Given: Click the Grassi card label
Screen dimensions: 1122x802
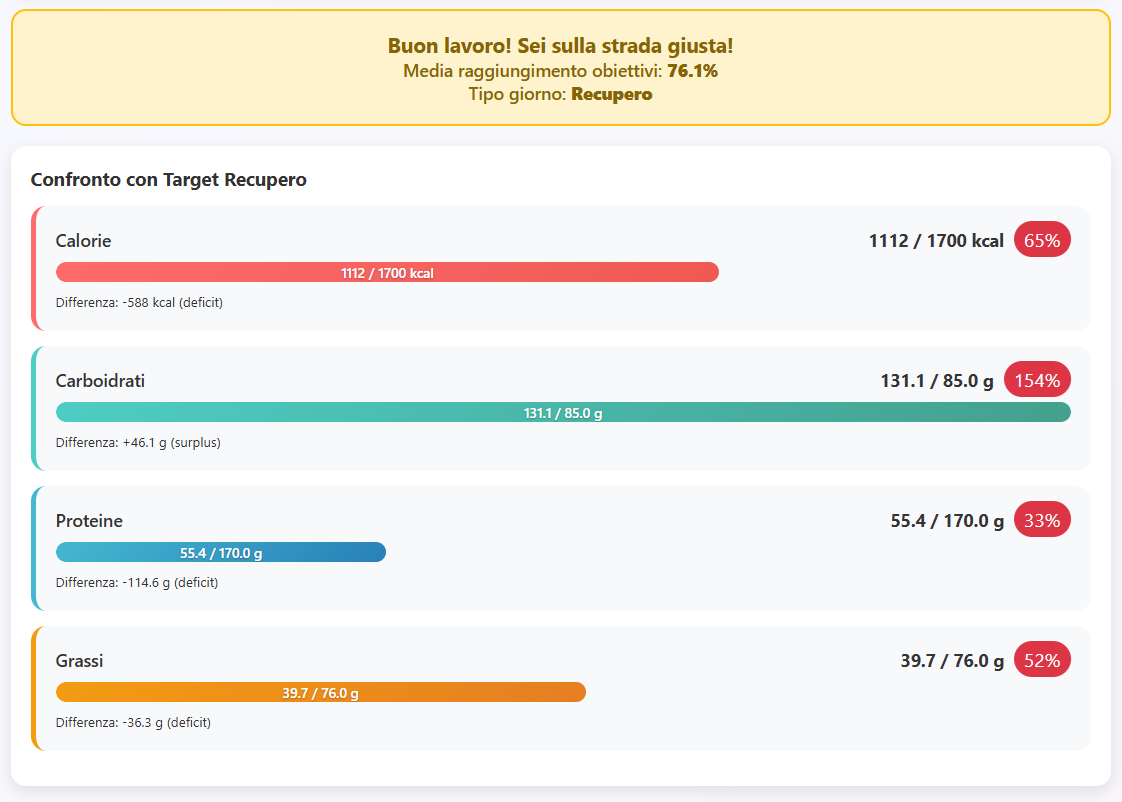Looking at the screenshot, I should point(79,661).
